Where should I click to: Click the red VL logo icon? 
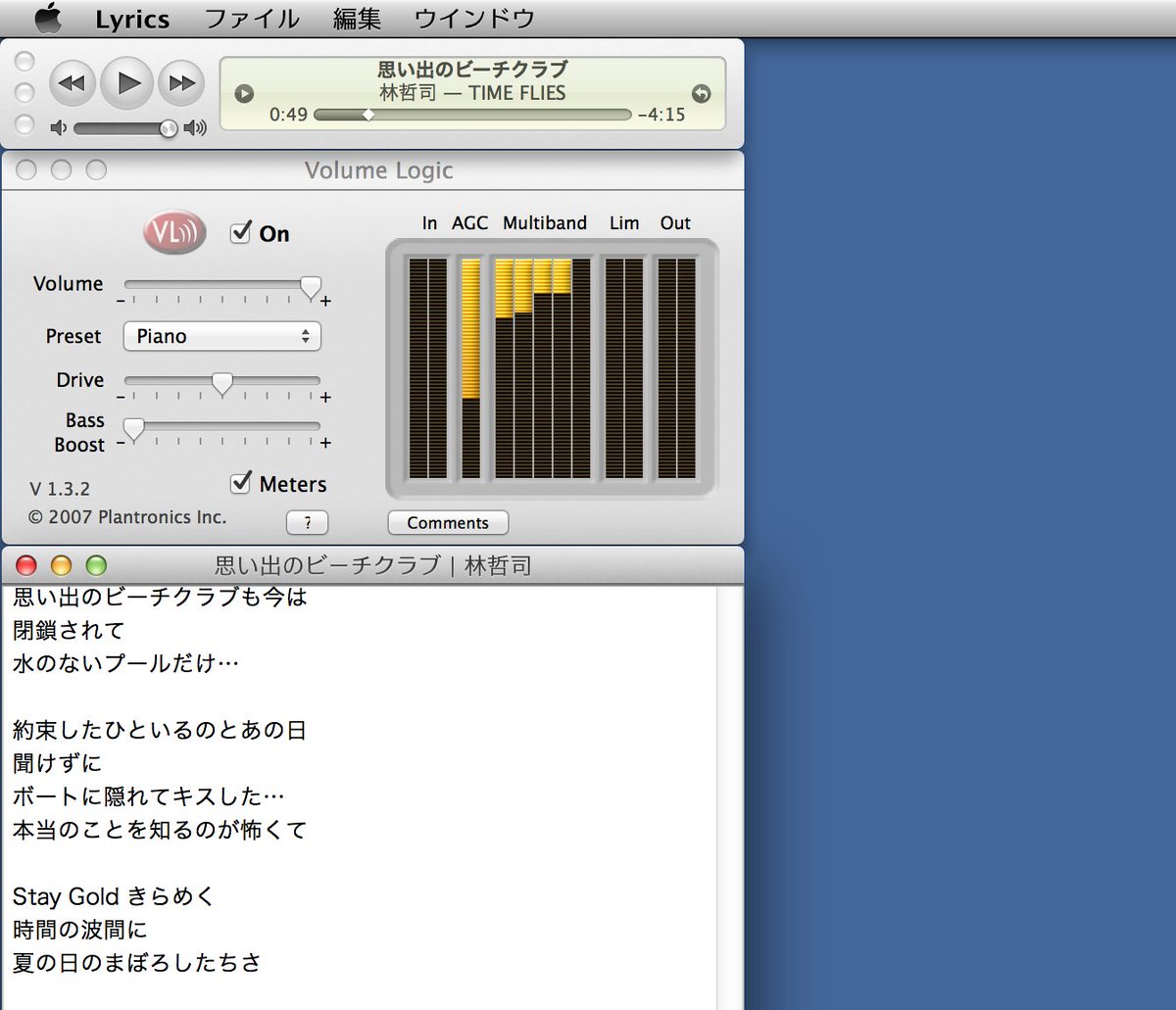click(174, 232)
